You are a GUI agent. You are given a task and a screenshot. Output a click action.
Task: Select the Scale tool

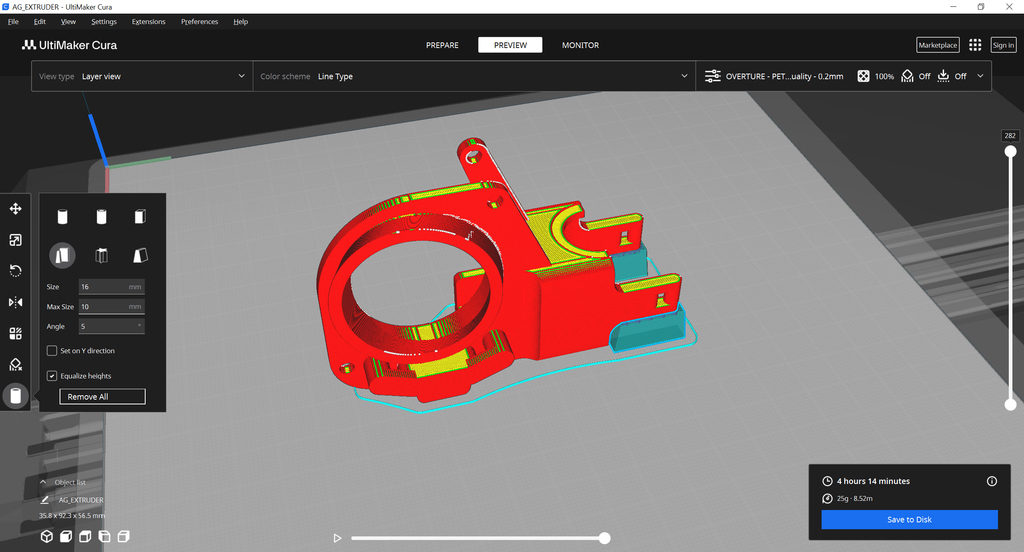click(16, 240)
